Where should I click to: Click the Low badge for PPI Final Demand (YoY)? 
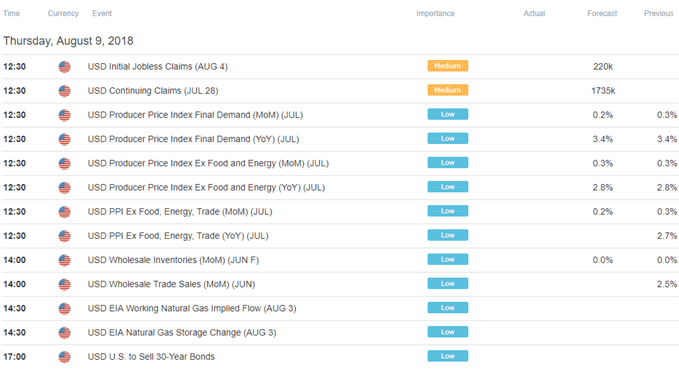[448, 139]
